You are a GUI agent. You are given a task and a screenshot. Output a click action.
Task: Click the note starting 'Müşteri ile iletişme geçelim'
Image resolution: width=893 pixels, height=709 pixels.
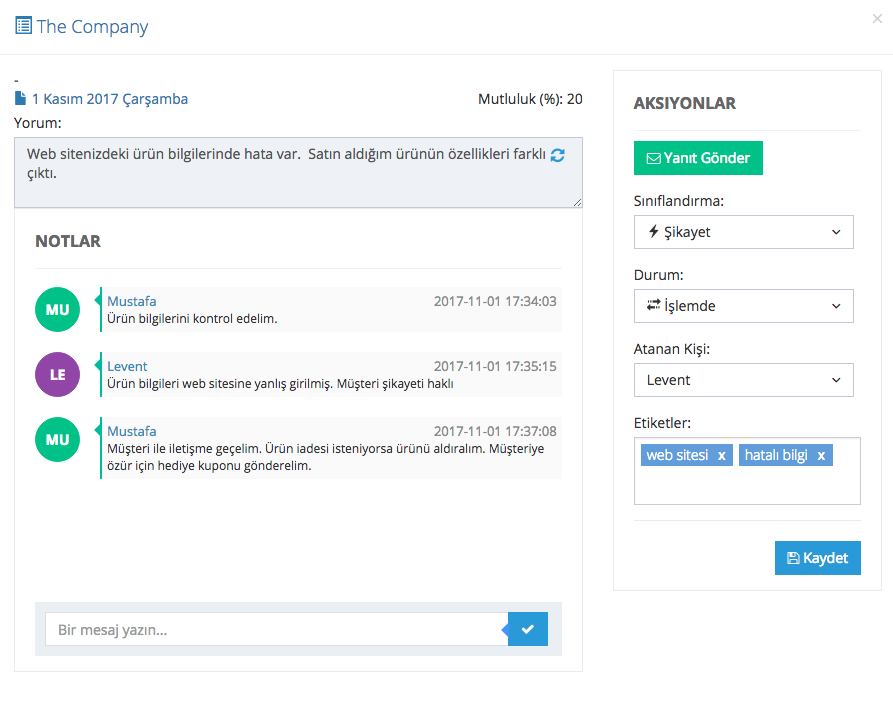(x=325, y=457)
